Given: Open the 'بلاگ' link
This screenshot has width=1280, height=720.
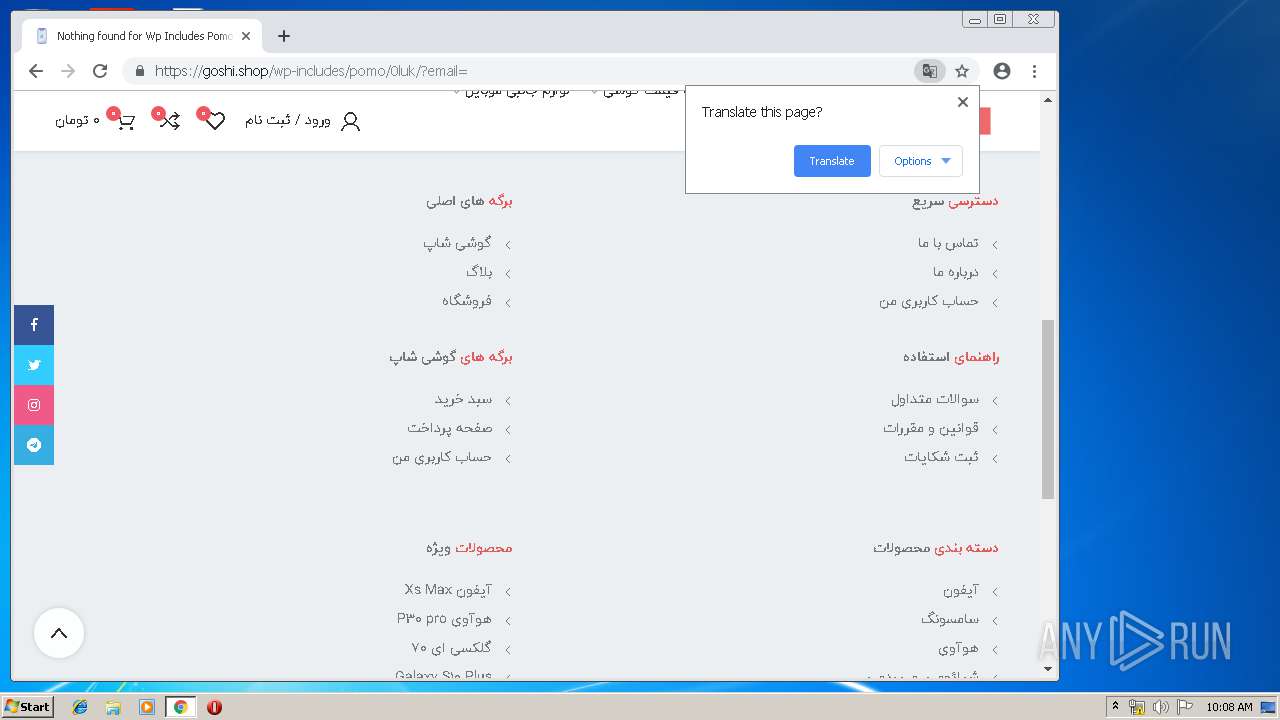Looking at the screenshot, I should coord(479,272).
